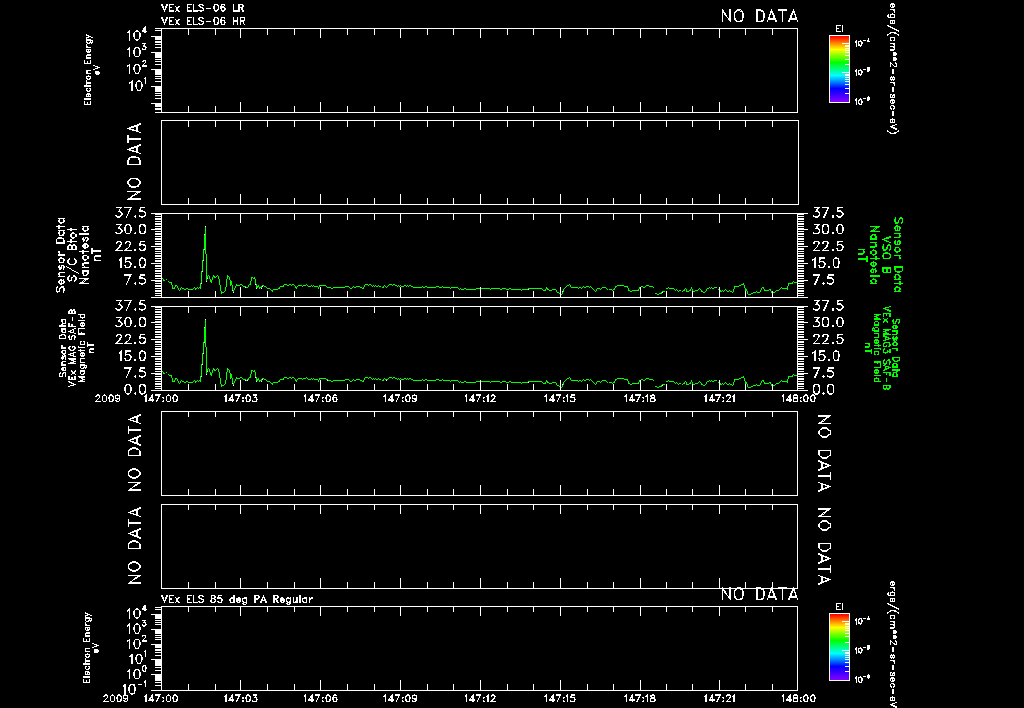Image resolution: width=1024 pixels, height=708 pixels.
Task: Click '30.0' on VSO B right axis
Action: tap(827, 229)
